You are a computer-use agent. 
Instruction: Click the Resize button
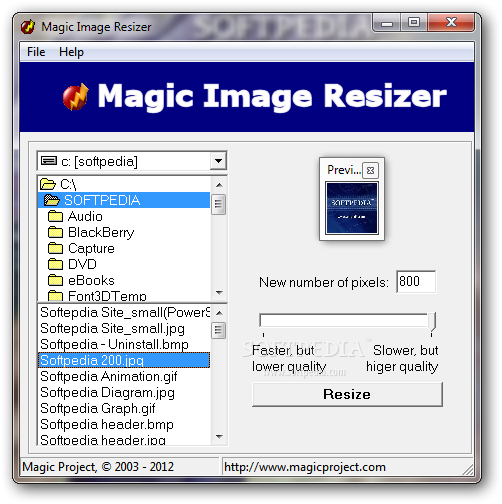347,394
